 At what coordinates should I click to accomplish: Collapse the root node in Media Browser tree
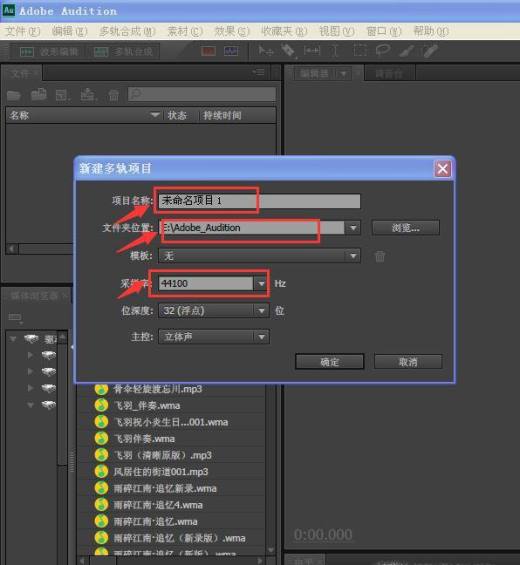(x=13, y=339)
